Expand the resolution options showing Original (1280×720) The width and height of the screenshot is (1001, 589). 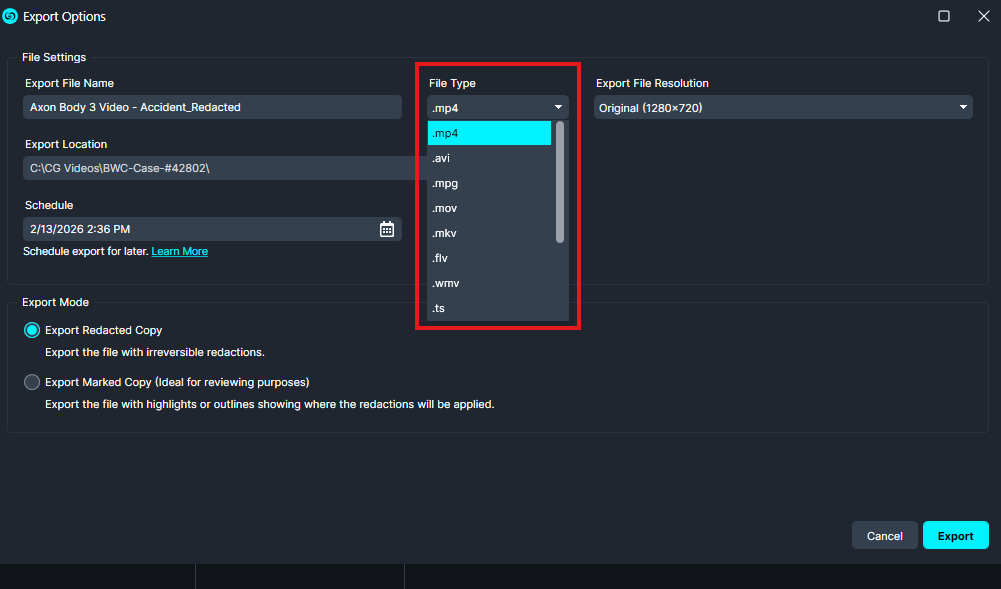783,107
